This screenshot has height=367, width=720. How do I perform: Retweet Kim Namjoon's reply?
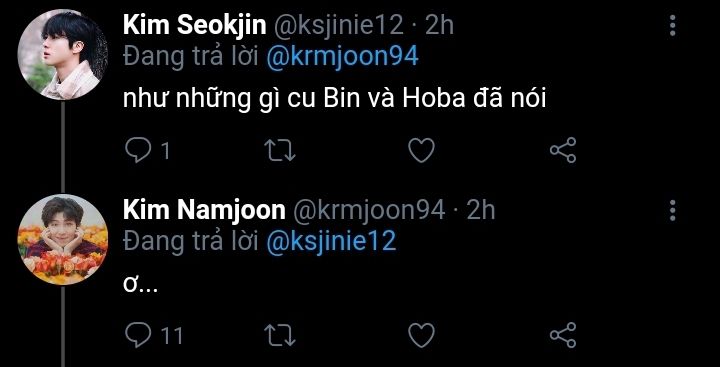tap(280, 335)
